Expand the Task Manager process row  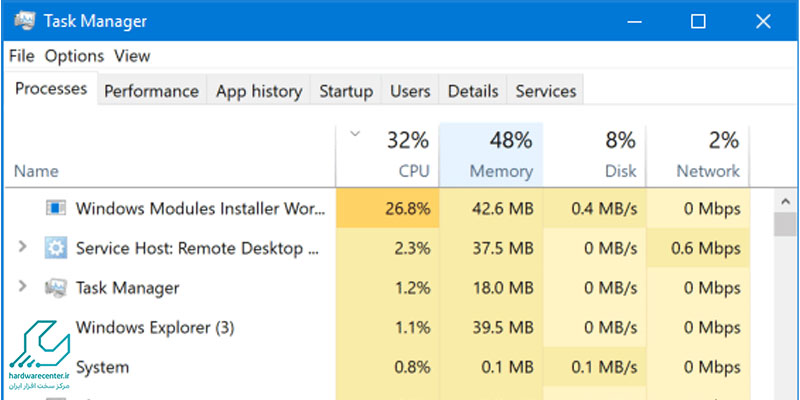point(22,287)
